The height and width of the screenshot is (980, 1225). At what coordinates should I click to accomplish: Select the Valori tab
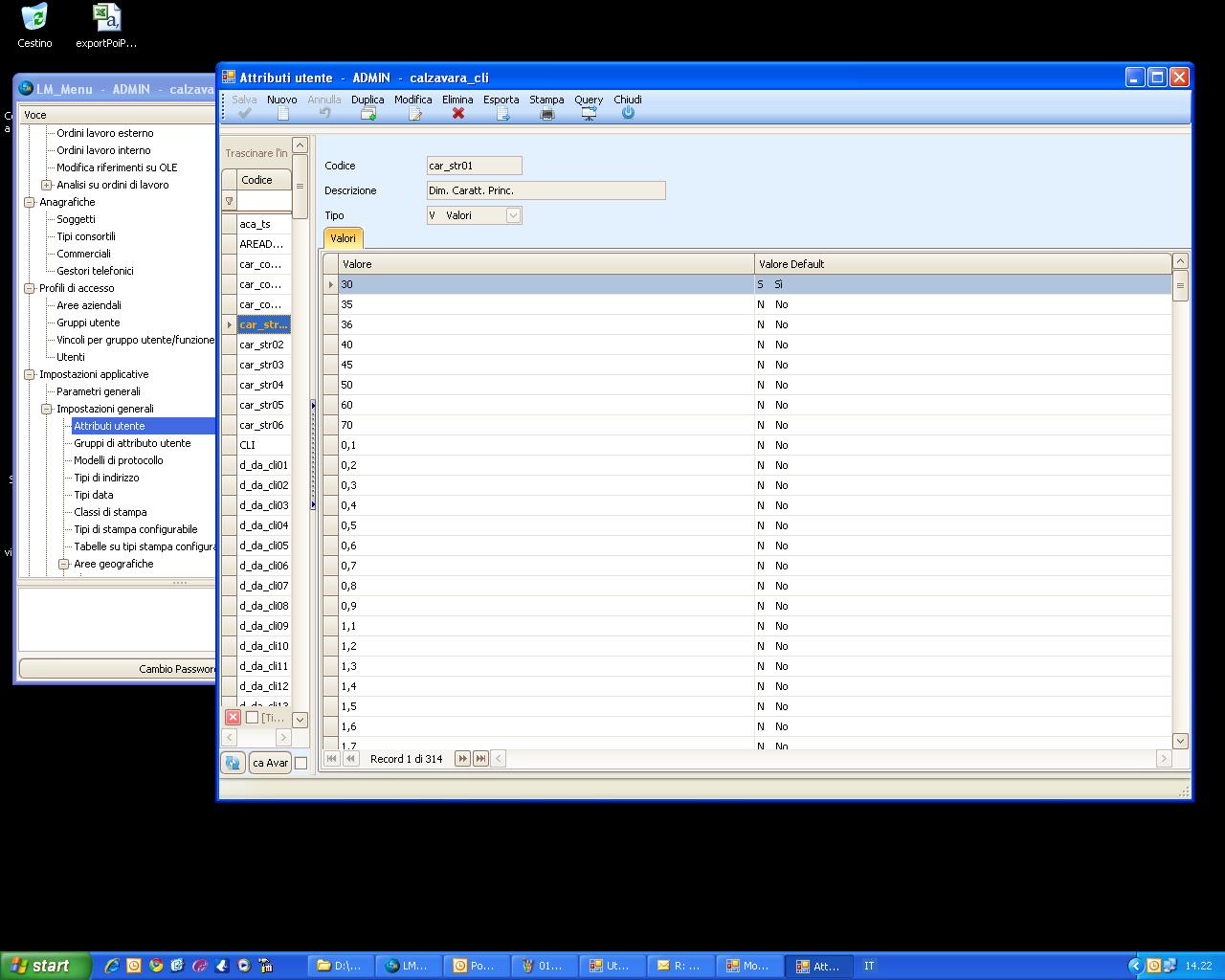click(x=343, y=238)
